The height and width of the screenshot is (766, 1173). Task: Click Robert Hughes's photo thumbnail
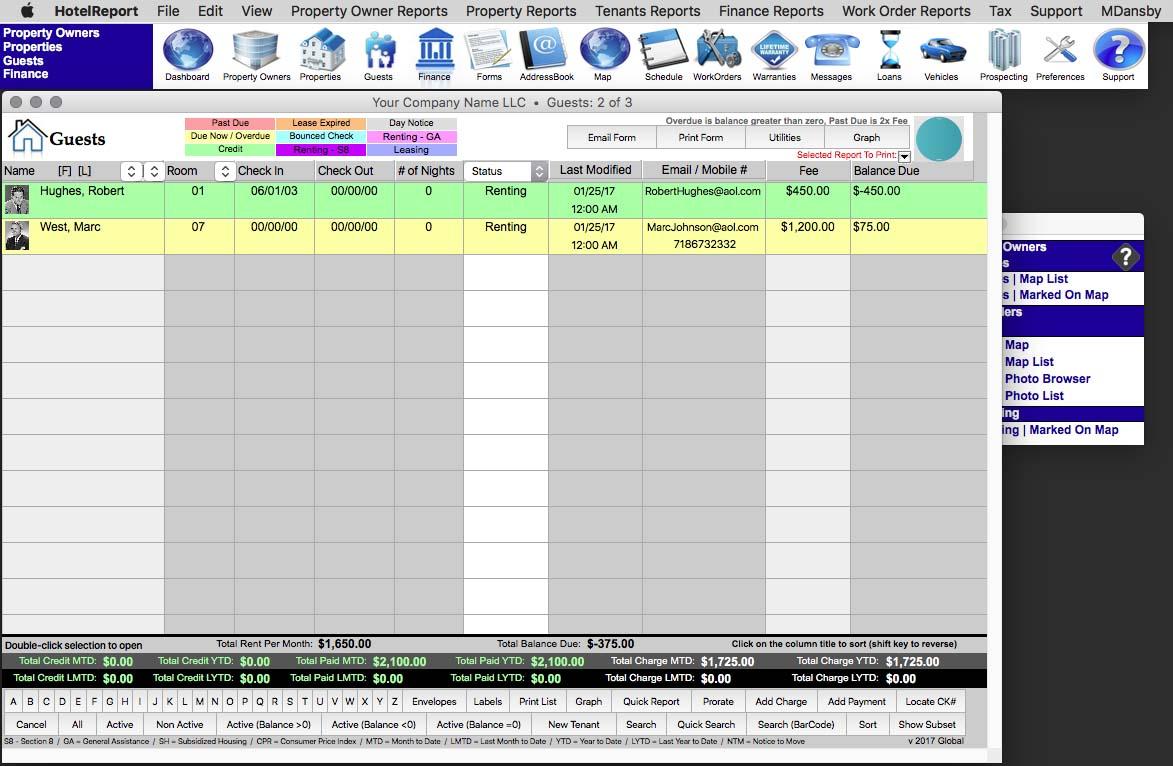click(x=16, y=200)
